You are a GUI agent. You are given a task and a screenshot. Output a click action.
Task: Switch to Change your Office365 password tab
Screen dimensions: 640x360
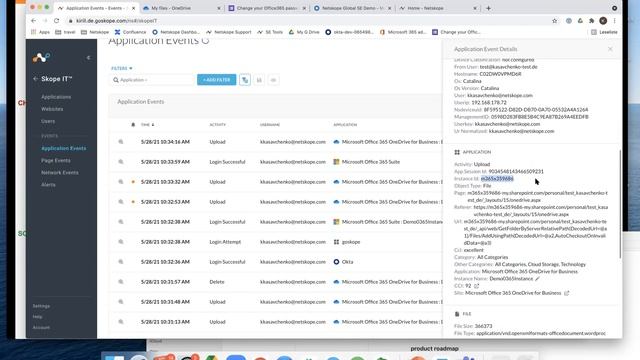click(267, 8)
